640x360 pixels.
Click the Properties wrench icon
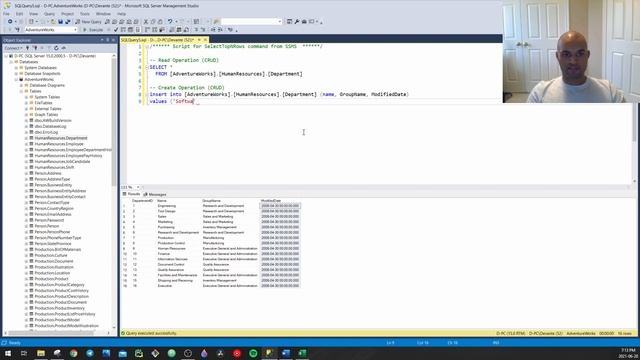point(297,22)
